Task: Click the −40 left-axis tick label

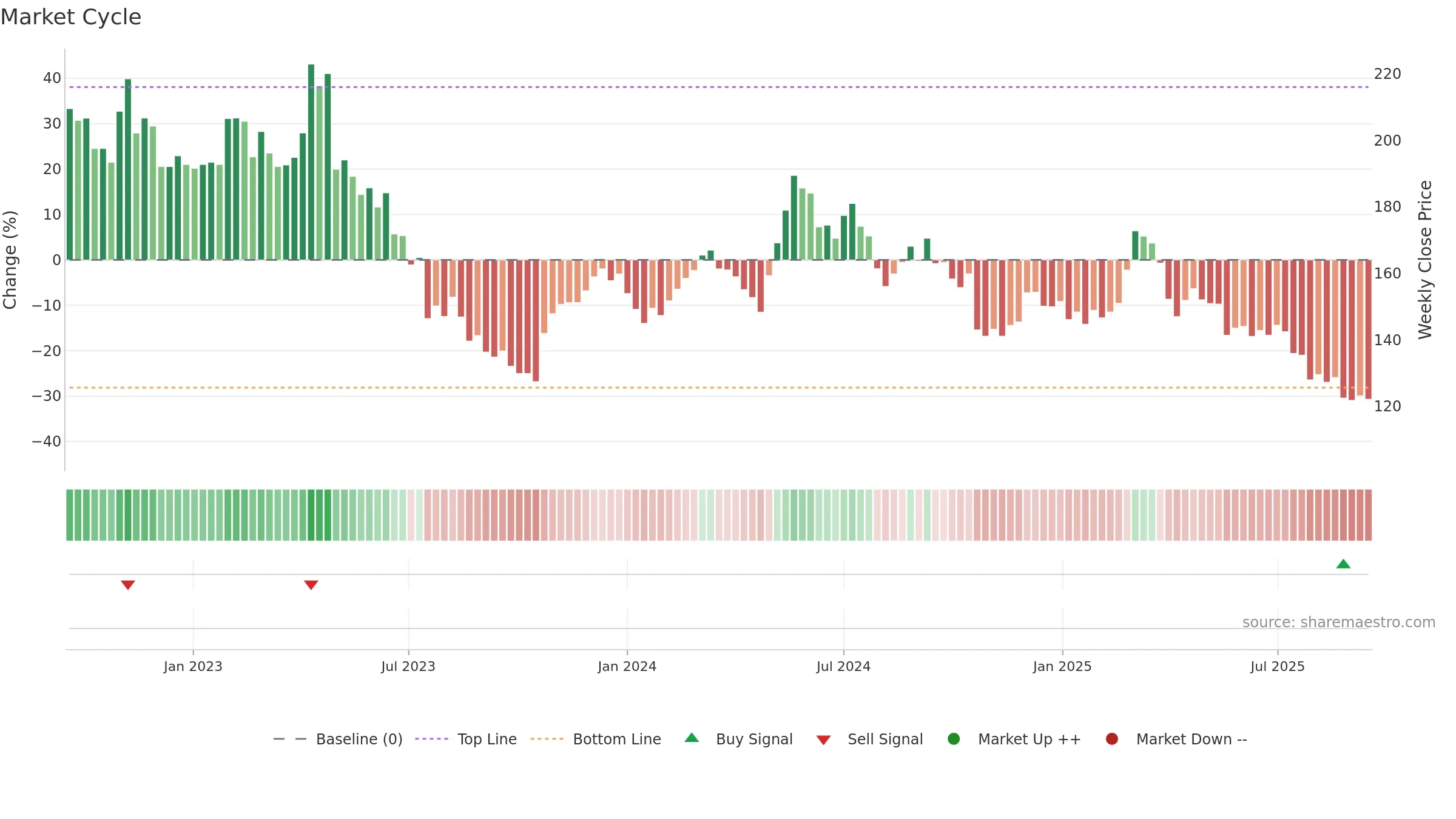Action: 47,442
